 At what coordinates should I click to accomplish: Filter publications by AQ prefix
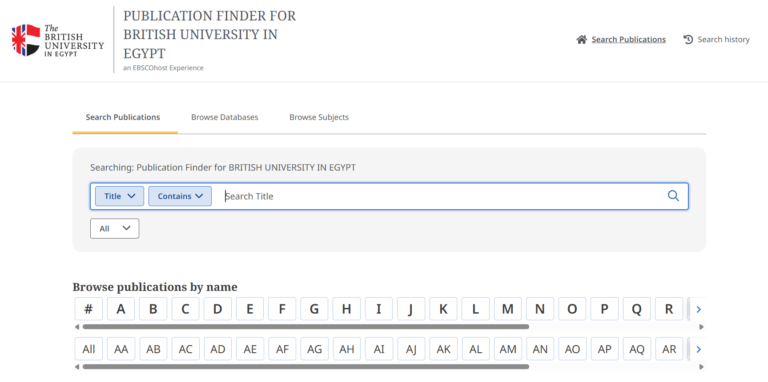(637, 349)
